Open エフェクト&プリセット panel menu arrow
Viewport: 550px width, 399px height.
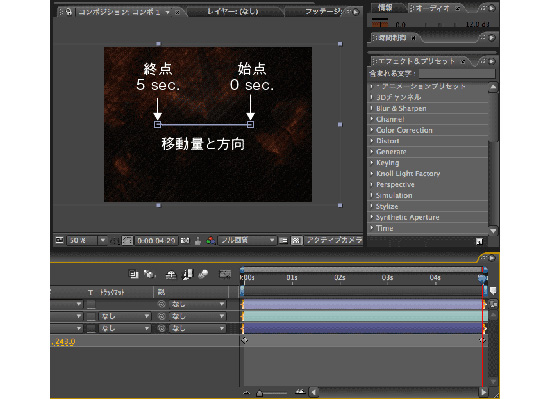click(492, 61)
